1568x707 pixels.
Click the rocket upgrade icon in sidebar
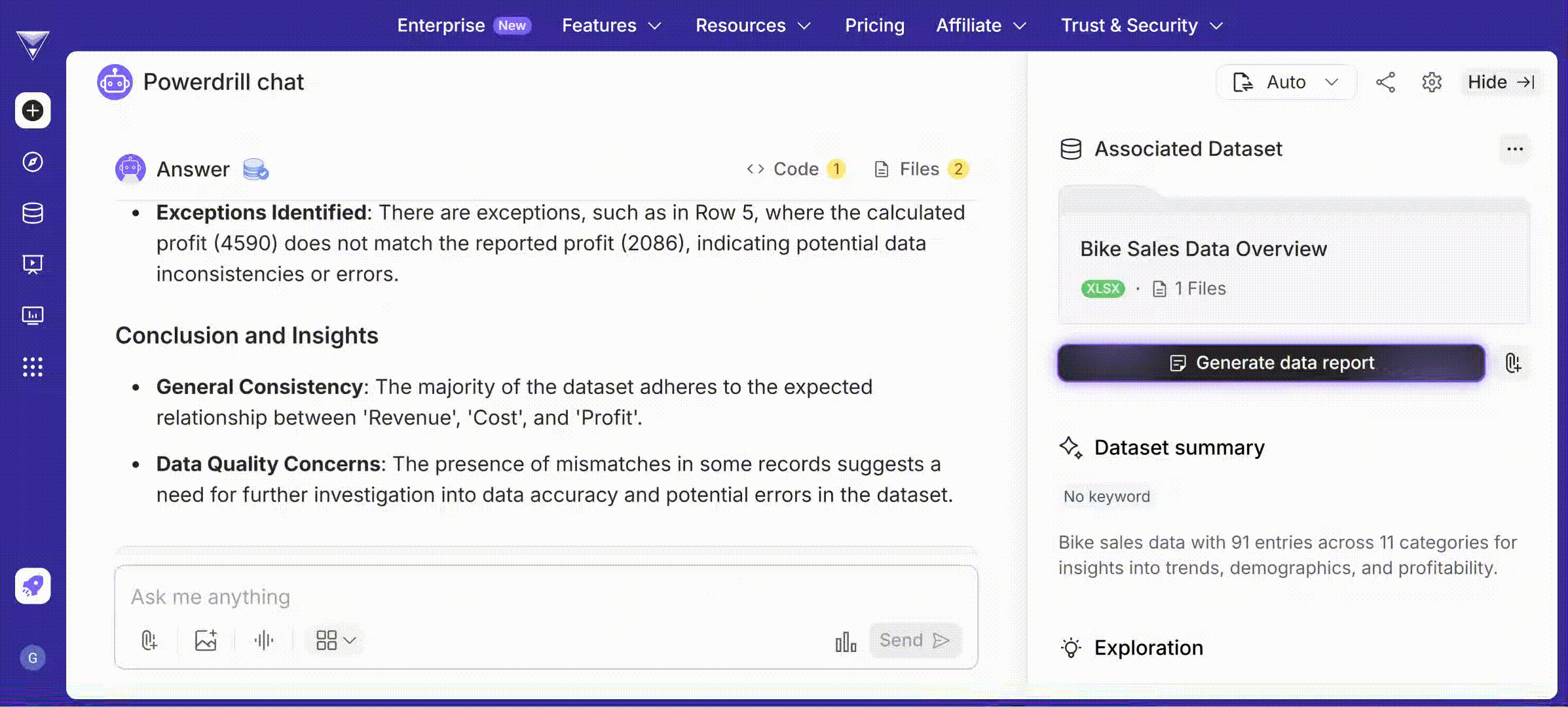tap(33, 586)
